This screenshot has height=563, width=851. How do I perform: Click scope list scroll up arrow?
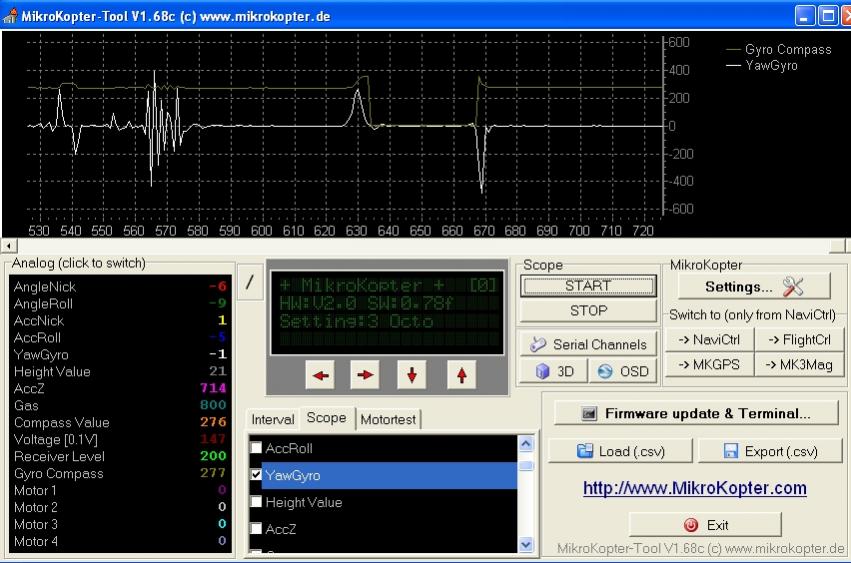click(526, 444)
